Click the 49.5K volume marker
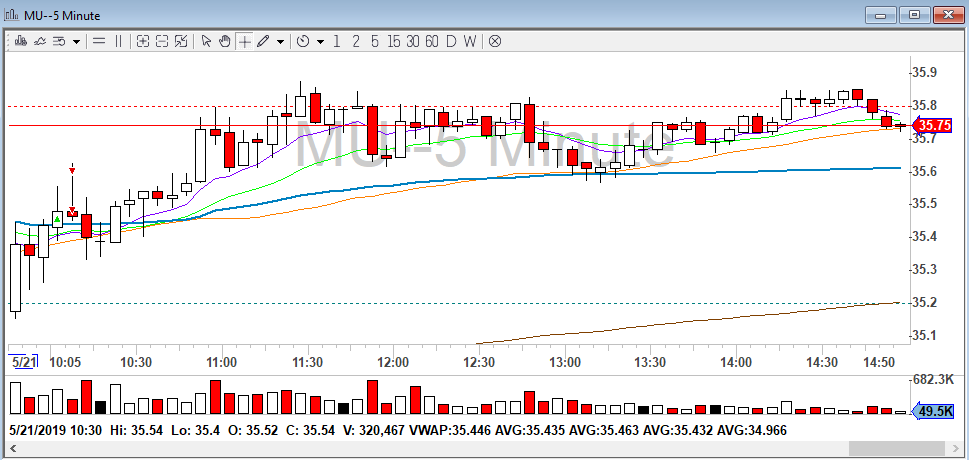The image size is (969, 460). click(x=933, y=412)
